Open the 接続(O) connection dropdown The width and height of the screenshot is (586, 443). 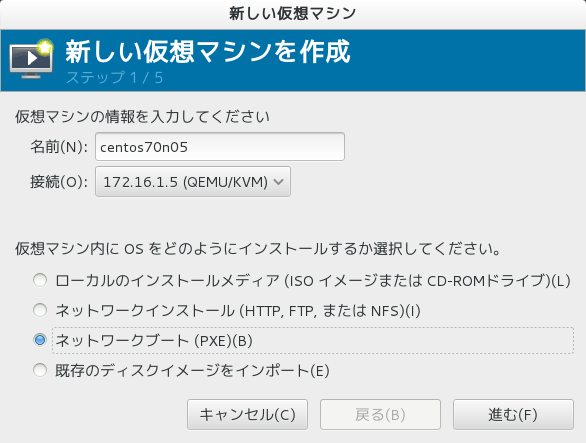coord(193,182)
